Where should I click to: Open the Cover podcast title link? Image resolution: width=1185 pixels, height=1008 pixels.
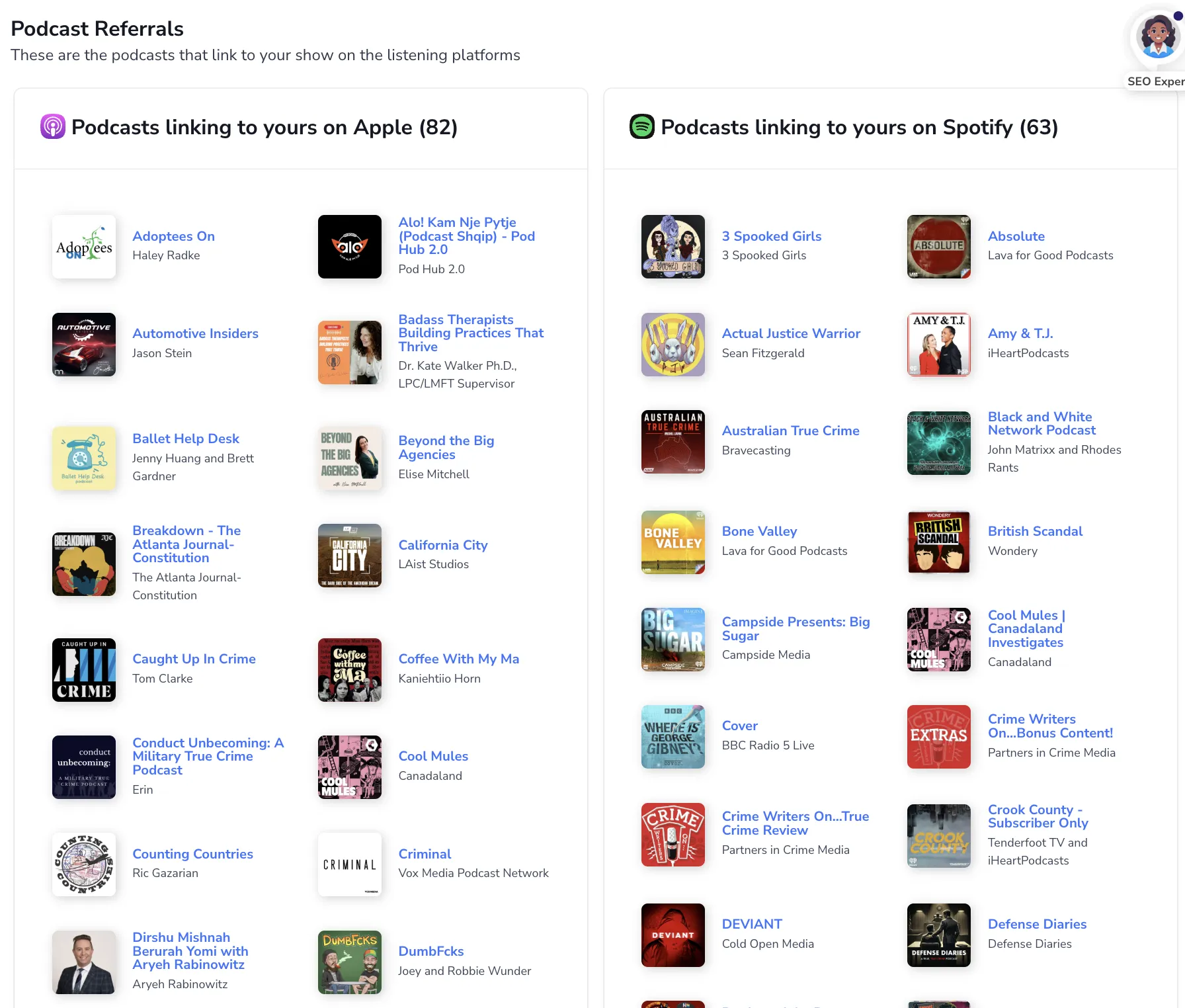740,726
